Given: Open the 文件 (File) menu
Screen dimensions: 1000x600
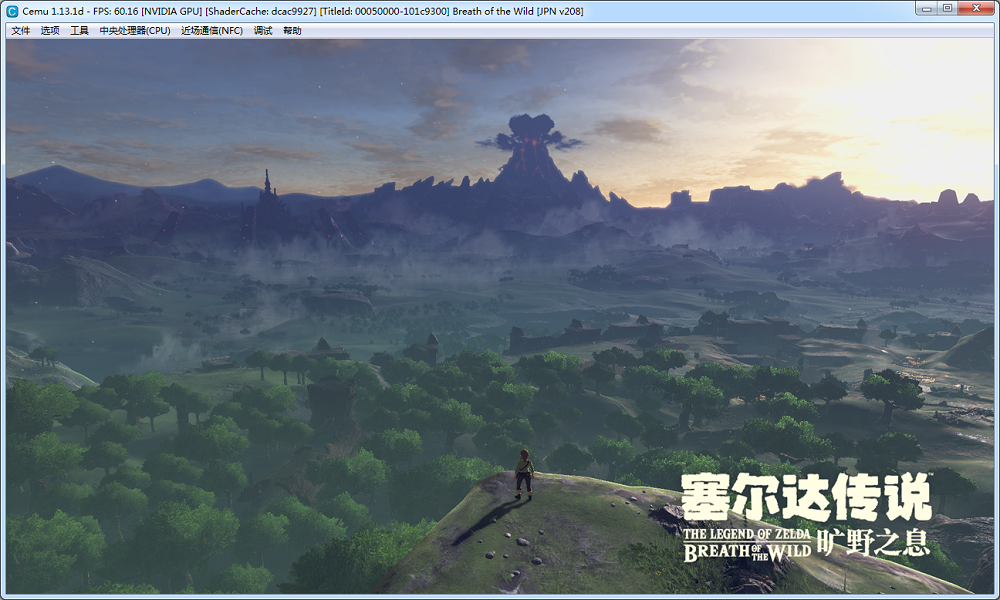Looking at the screenshot, I should click(20, 30).
